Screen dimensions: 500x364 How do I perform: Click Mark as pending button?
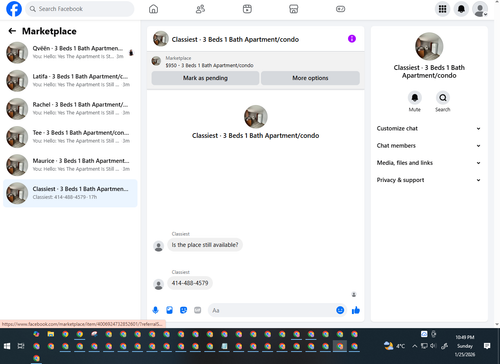coord(205,78)
